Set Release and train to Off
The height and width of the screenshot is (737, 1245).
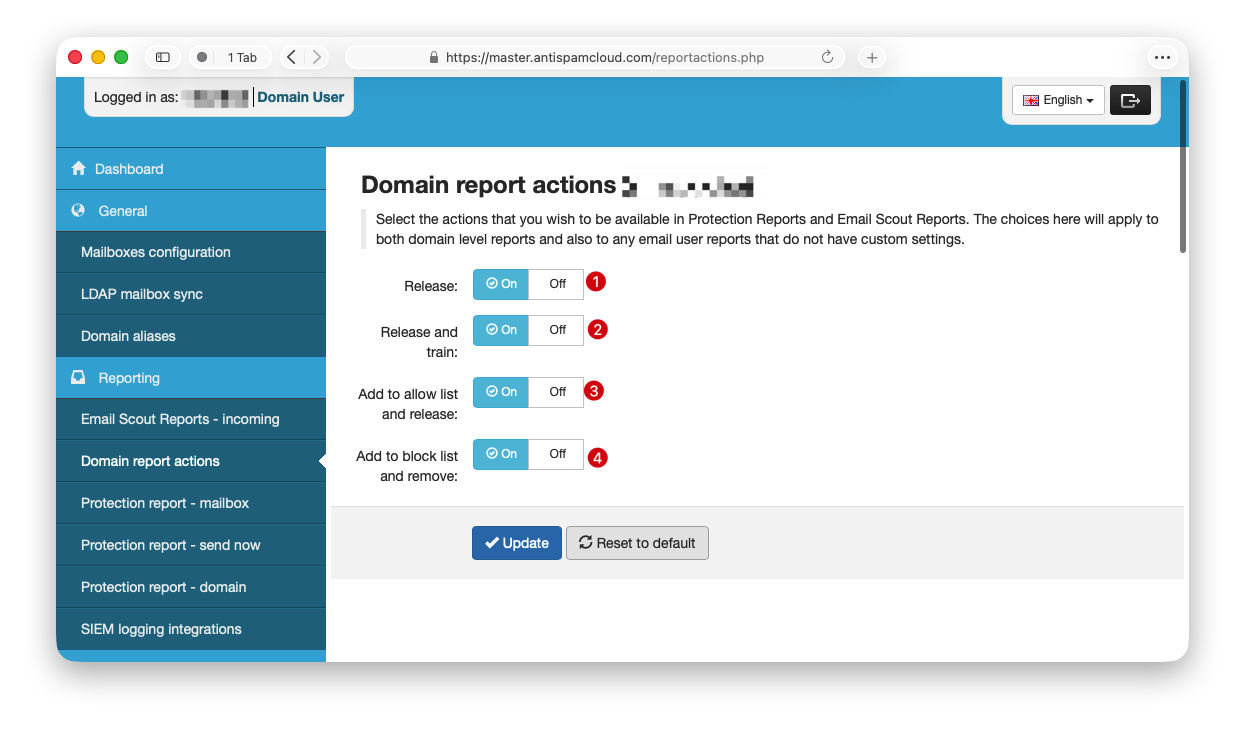click(556, 330)
